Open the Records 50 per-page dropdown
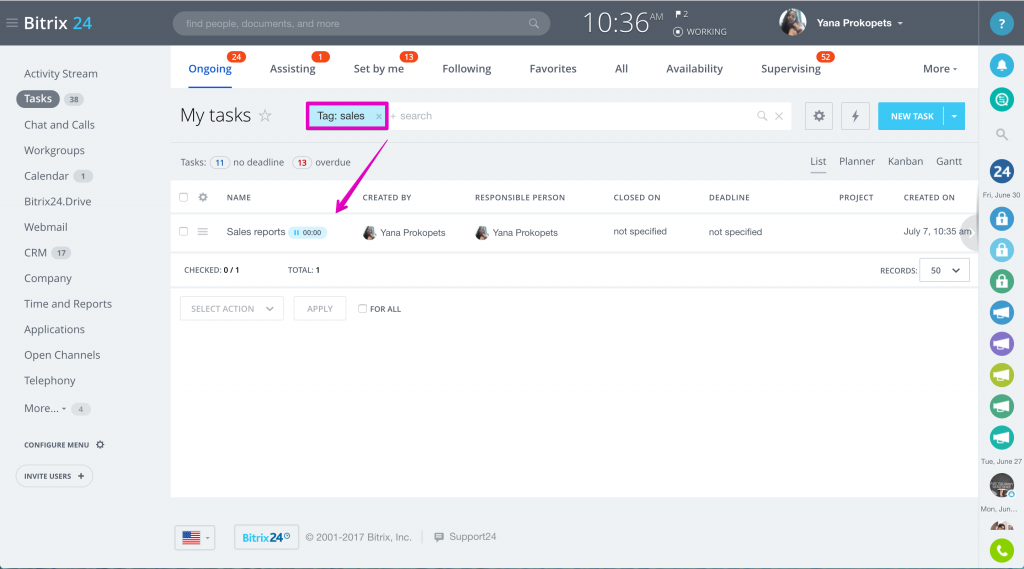 [x=944, y=270]
